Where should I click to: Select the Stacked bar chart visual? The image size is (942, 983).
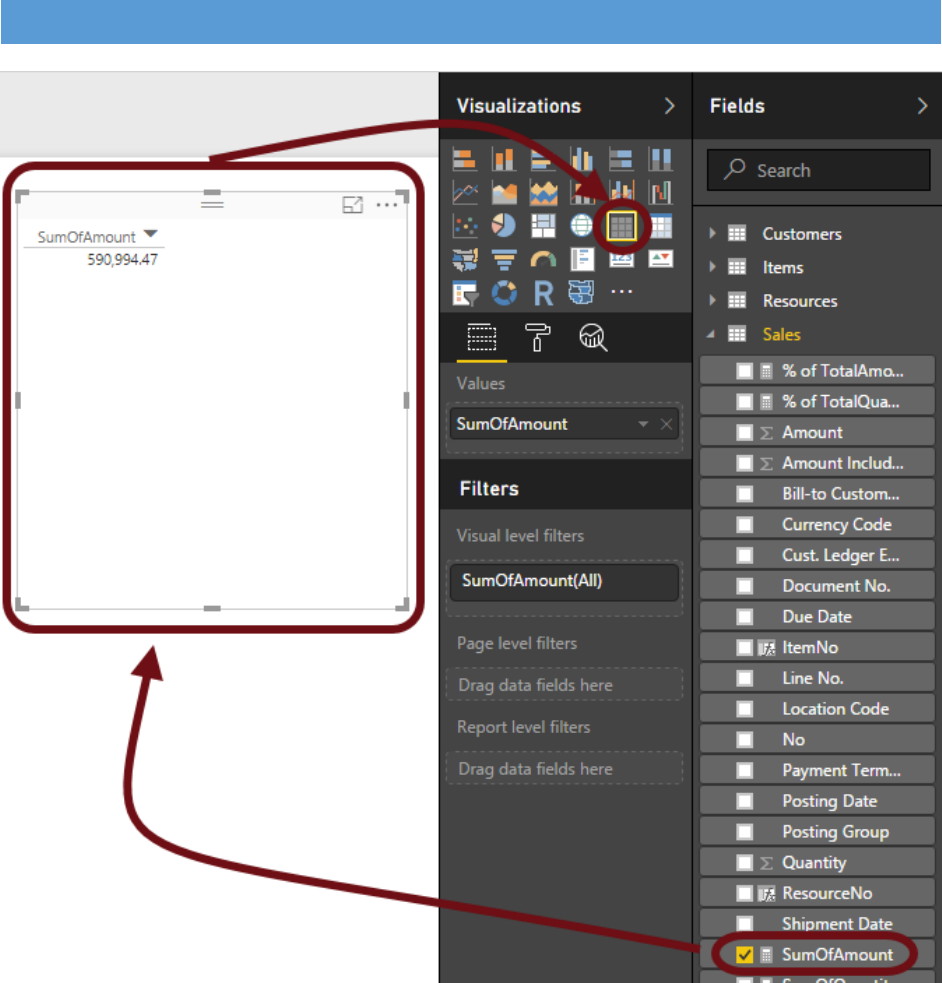[x=464, y=159]
